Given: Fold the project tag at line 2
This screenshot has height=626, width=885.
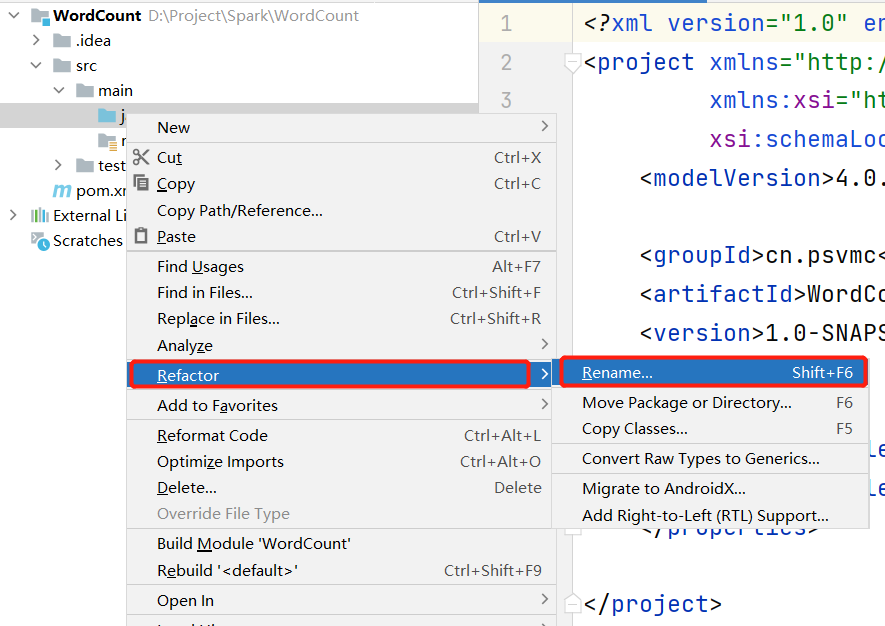Looking at the screenshot, I should click(572, 62).
